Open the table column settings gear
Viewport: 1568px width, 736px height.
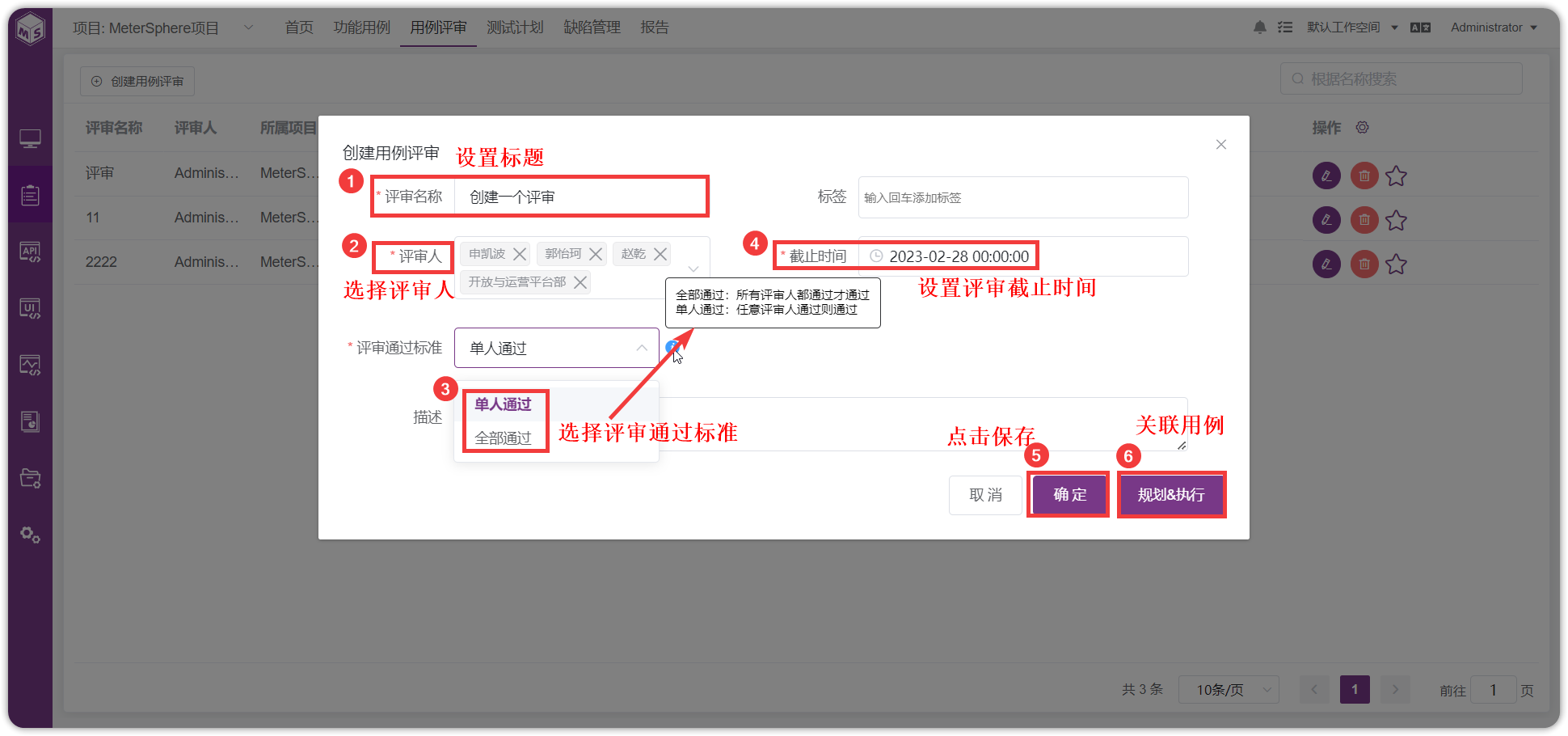[x=1363, y=128]
